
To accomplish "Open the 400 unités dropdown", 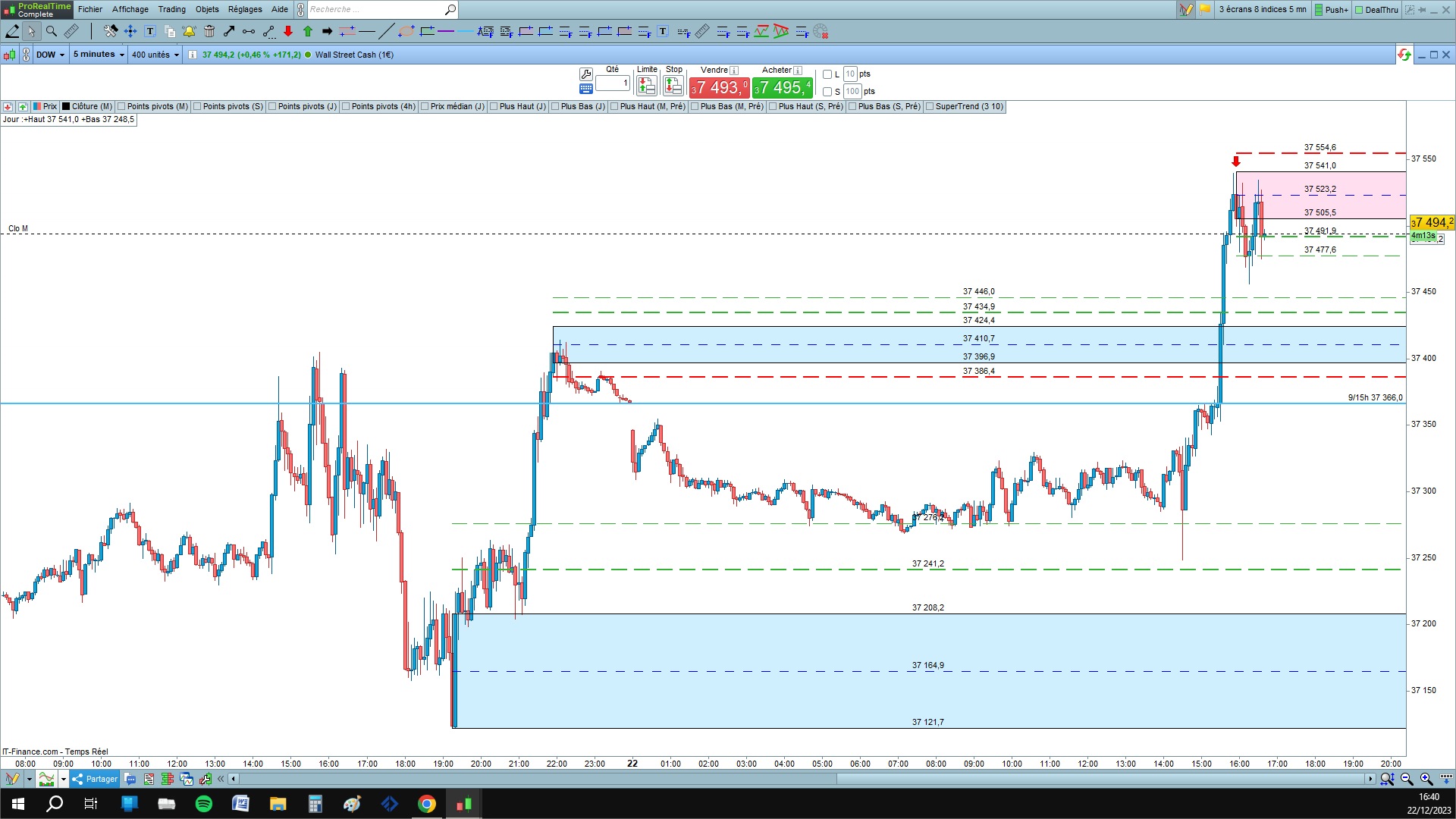I will (155, 55).
